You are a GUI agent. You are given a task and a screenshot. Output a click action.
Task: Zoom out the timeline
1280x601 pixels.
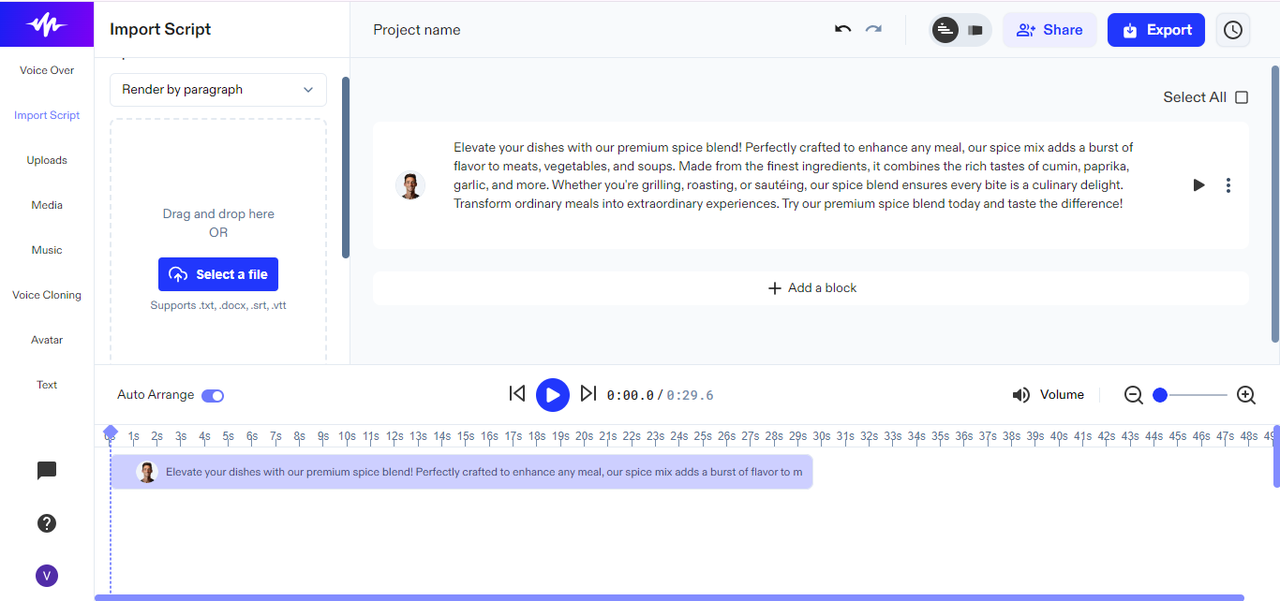(1133, 395)
